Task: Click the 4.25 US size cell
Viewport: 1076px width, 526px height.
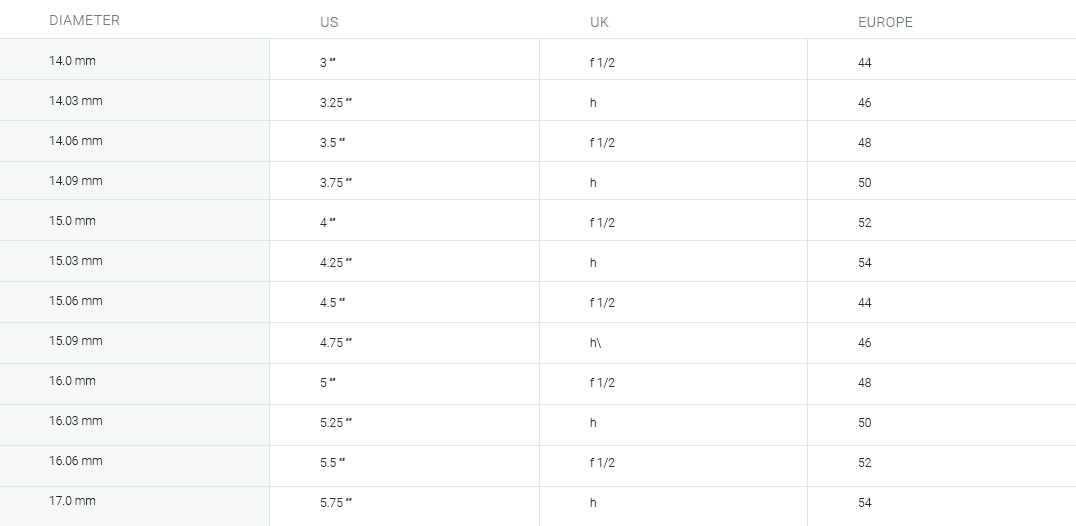Action: (404, 261)
